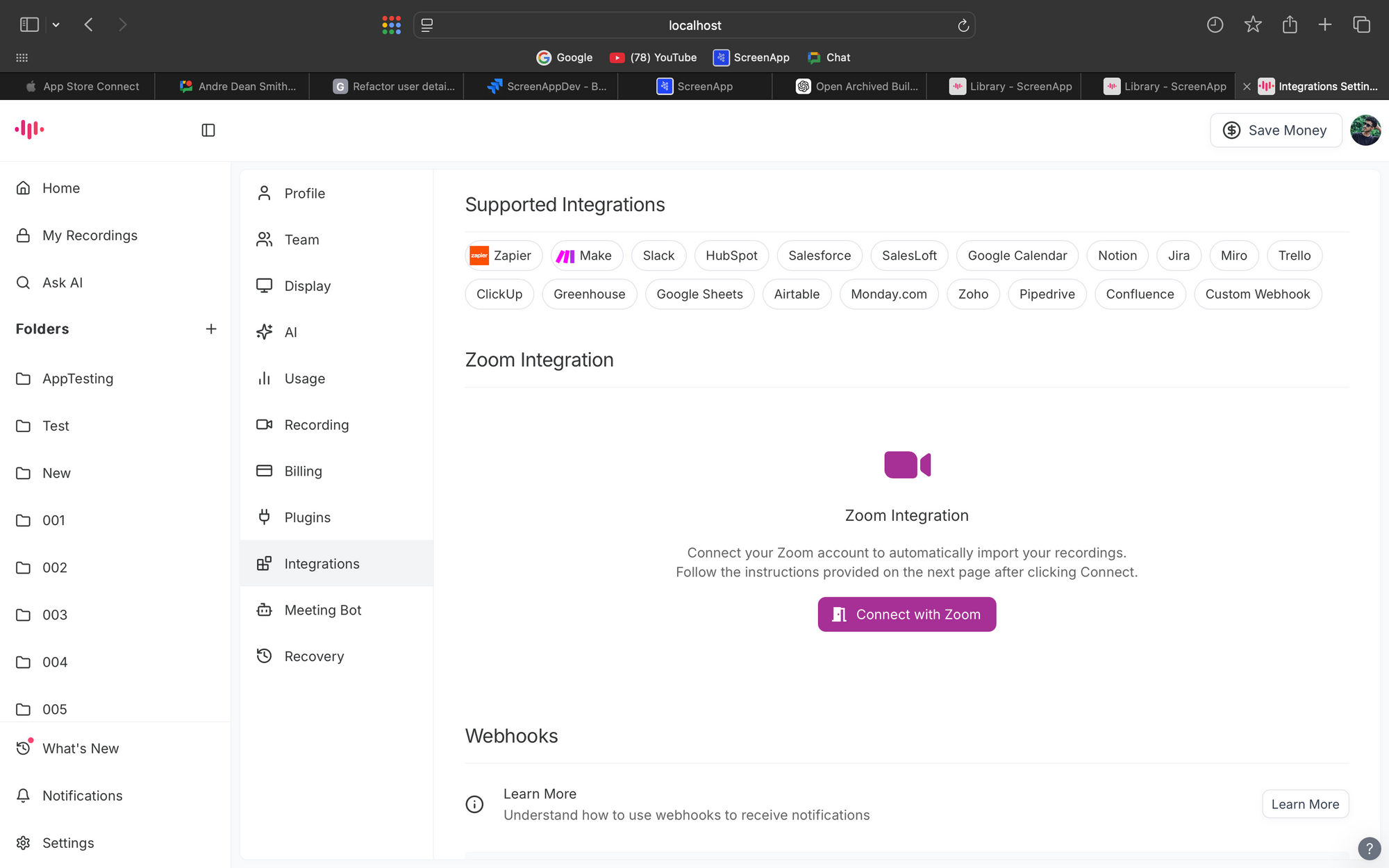Open the help question mark button
This screenshot has height=868, width=1389.
click(x=1369, y=848)
